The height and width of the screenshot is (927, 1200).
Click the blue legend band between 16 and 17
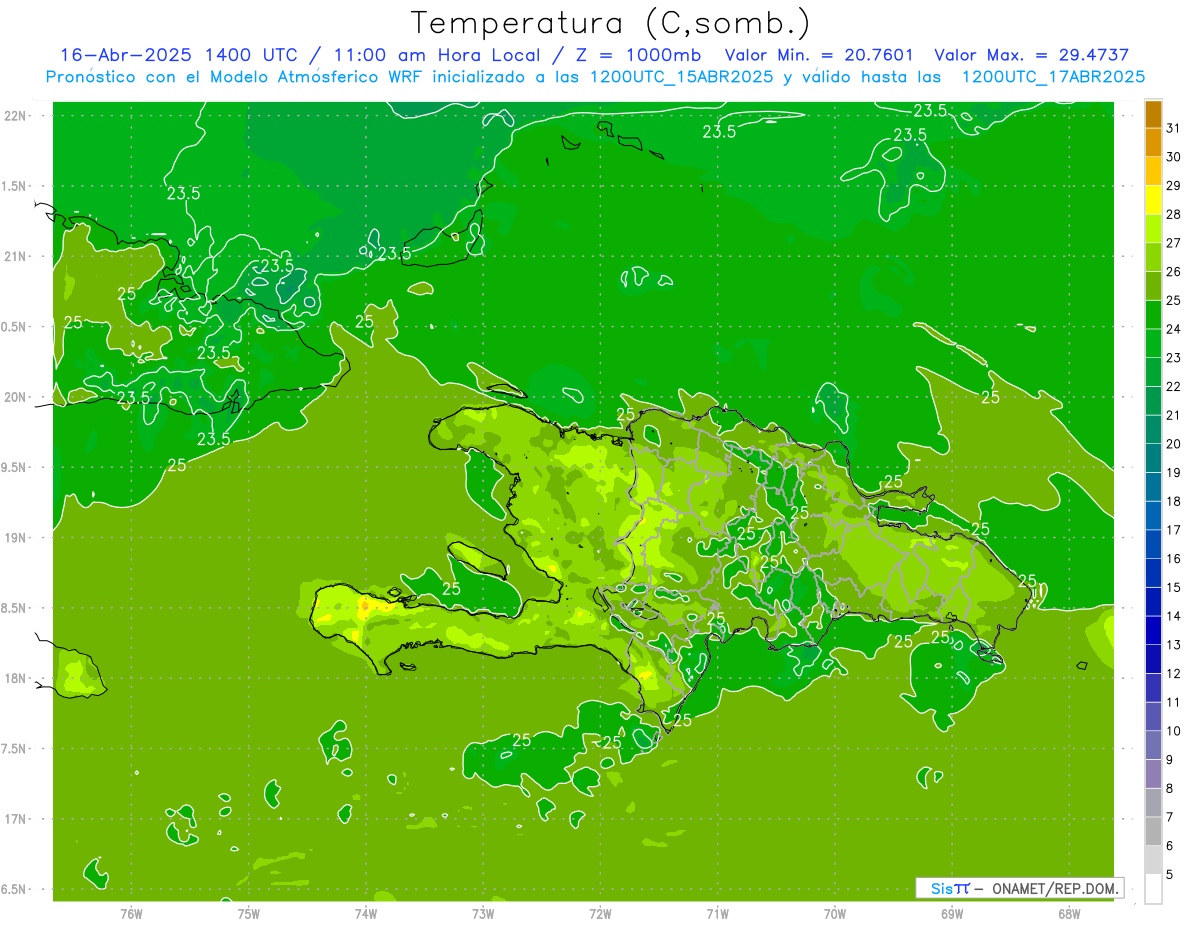(x=1153, y=544)
